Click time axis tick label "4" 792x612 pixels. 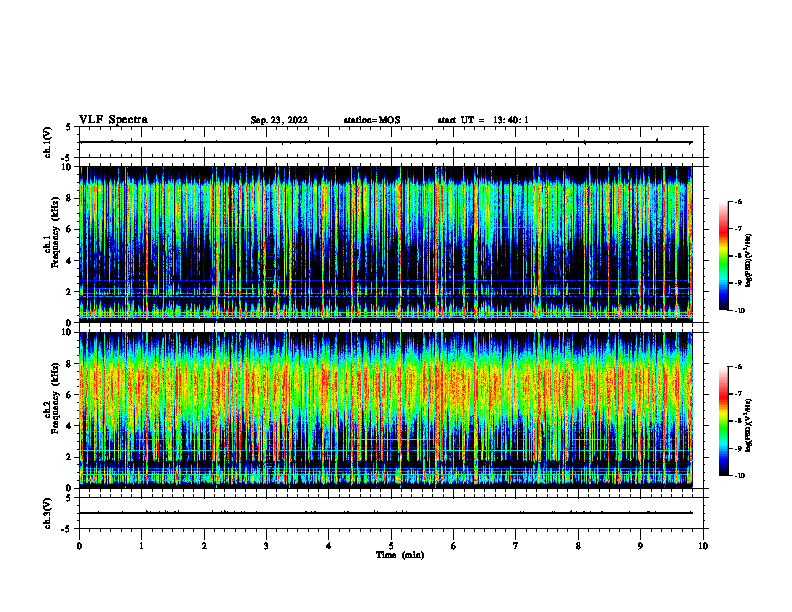pos(329,546)
